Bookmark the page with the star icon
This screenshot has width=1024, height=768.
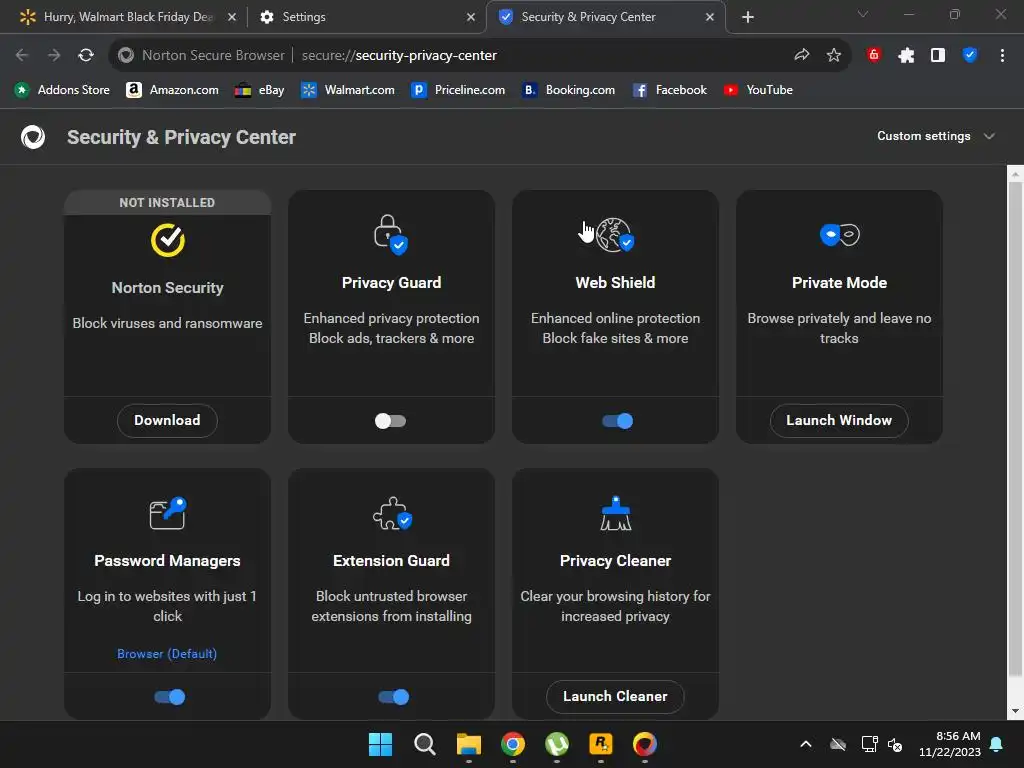coord(833,56)
